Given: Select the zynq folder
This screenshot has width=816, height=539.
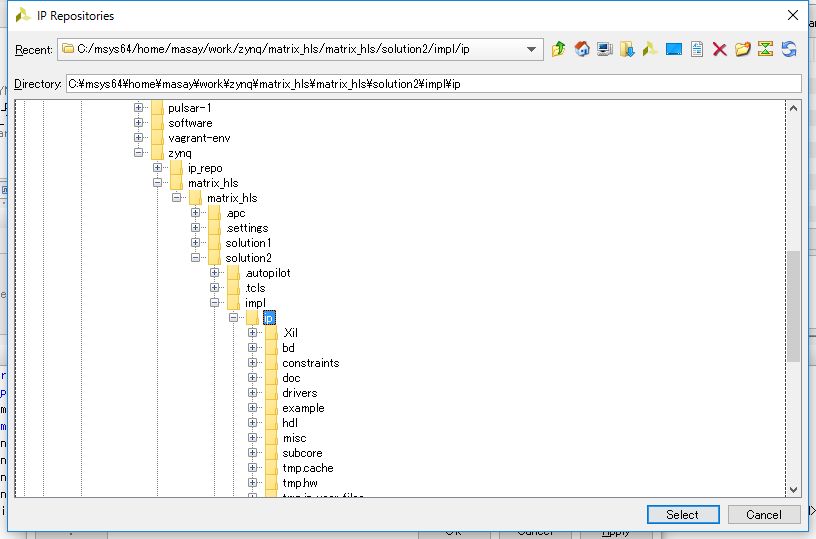Looking at the screenshot, I should click(x=180, y=153).
